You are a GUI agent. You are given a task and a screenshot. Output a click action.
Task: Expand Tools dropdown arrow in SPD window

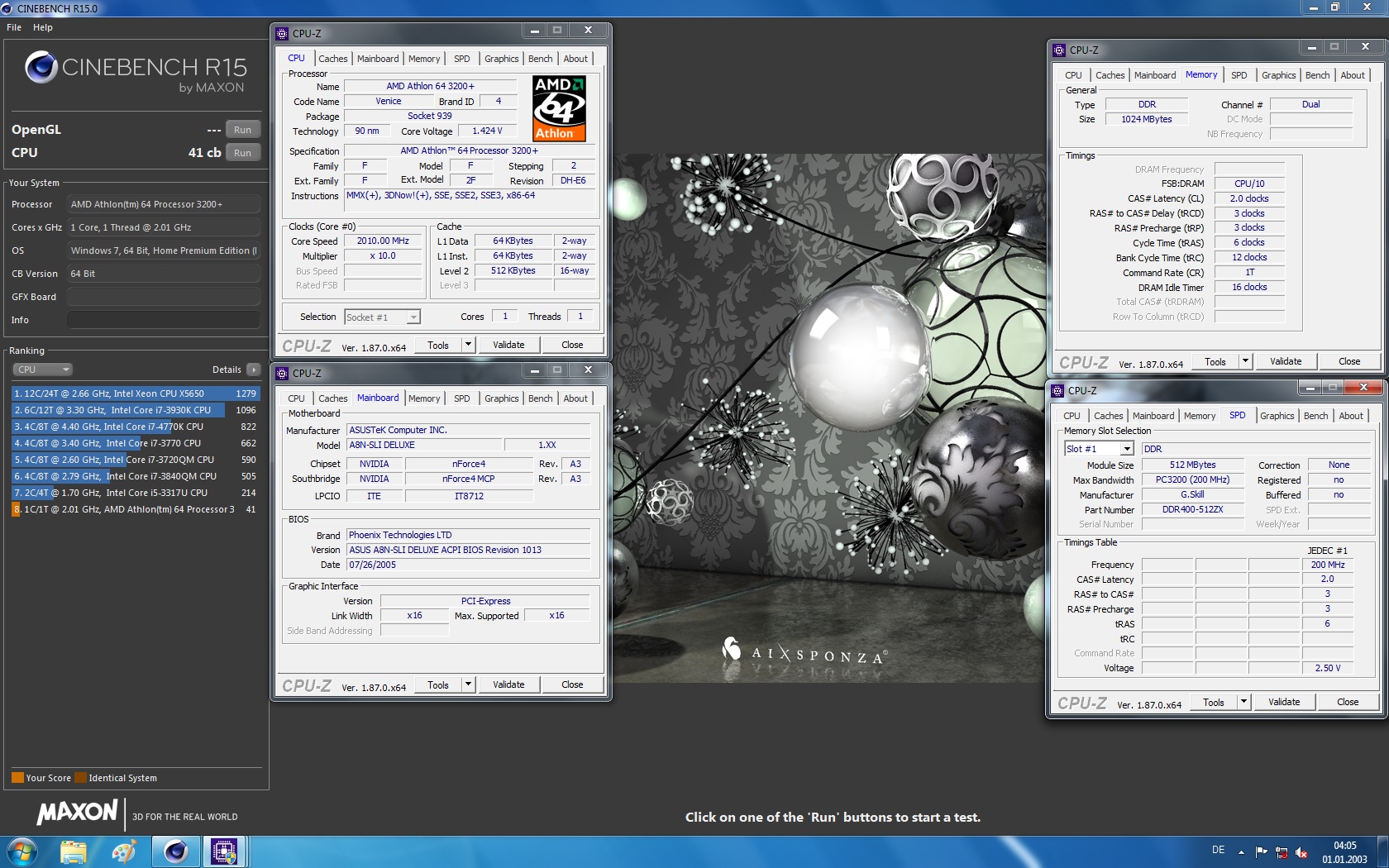pos(1244,702)
